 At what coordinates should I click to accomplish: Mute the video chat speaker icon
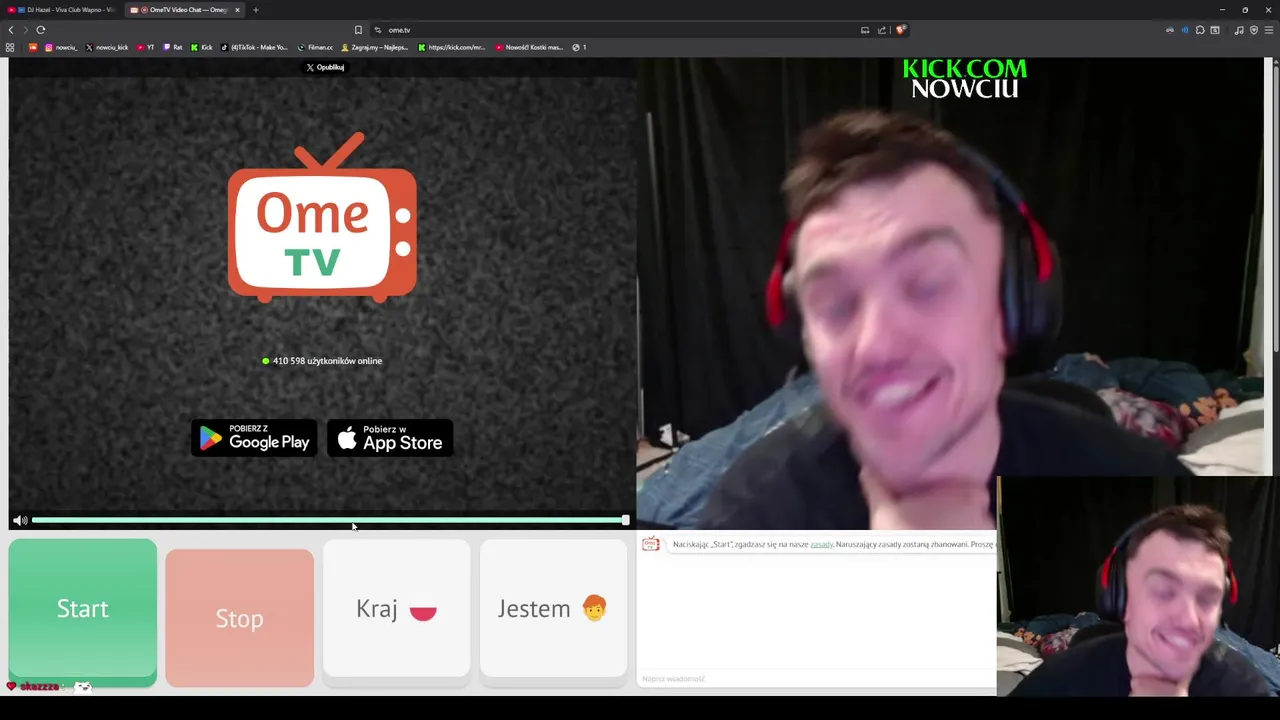pyautogui.click(x=20, y=520)
